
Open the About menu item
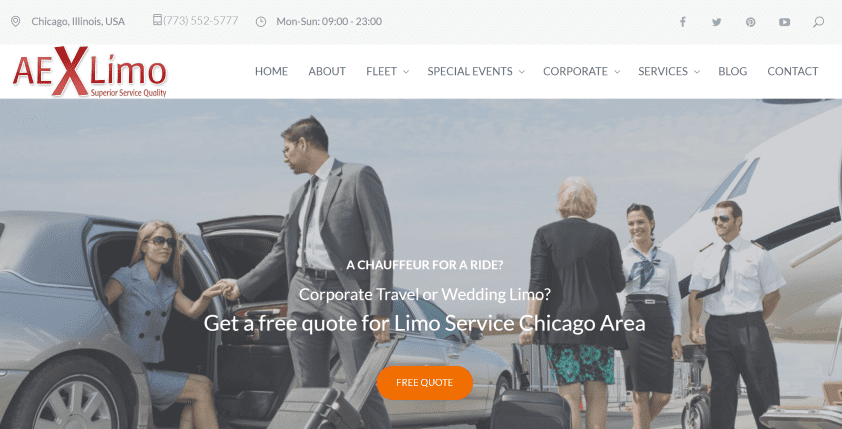pyautogui.click(x=327, y=71)
